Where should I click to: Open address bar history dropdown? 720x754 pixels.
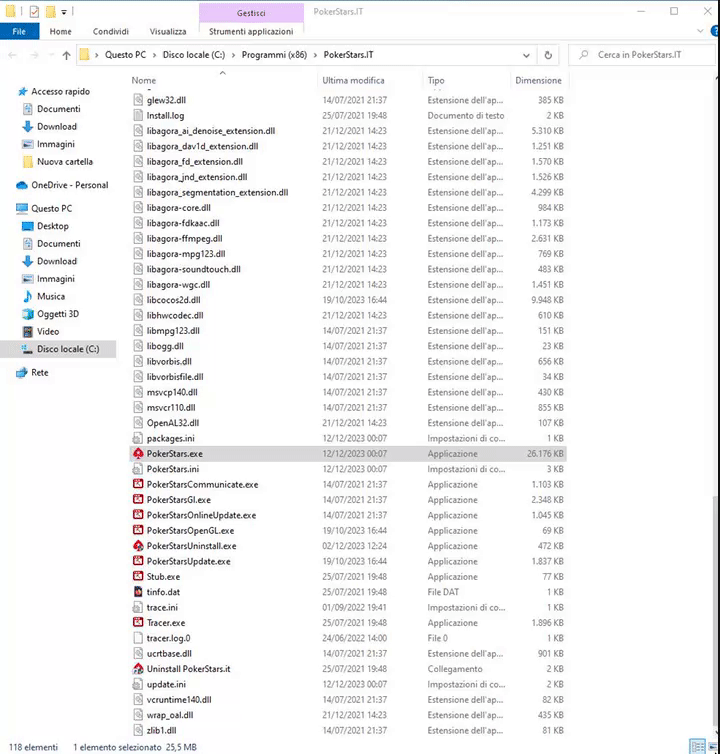click(x=526, y=55)
